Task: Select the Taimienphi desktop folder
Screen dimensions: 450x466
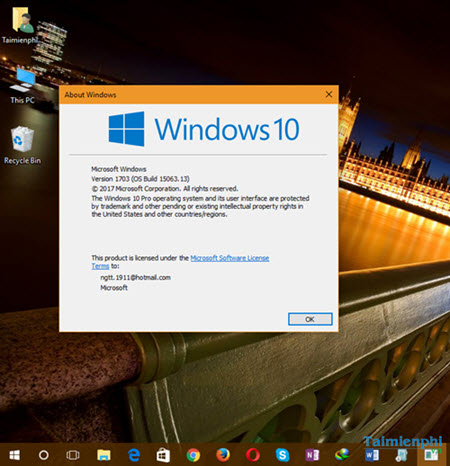Action: point(21,26)
